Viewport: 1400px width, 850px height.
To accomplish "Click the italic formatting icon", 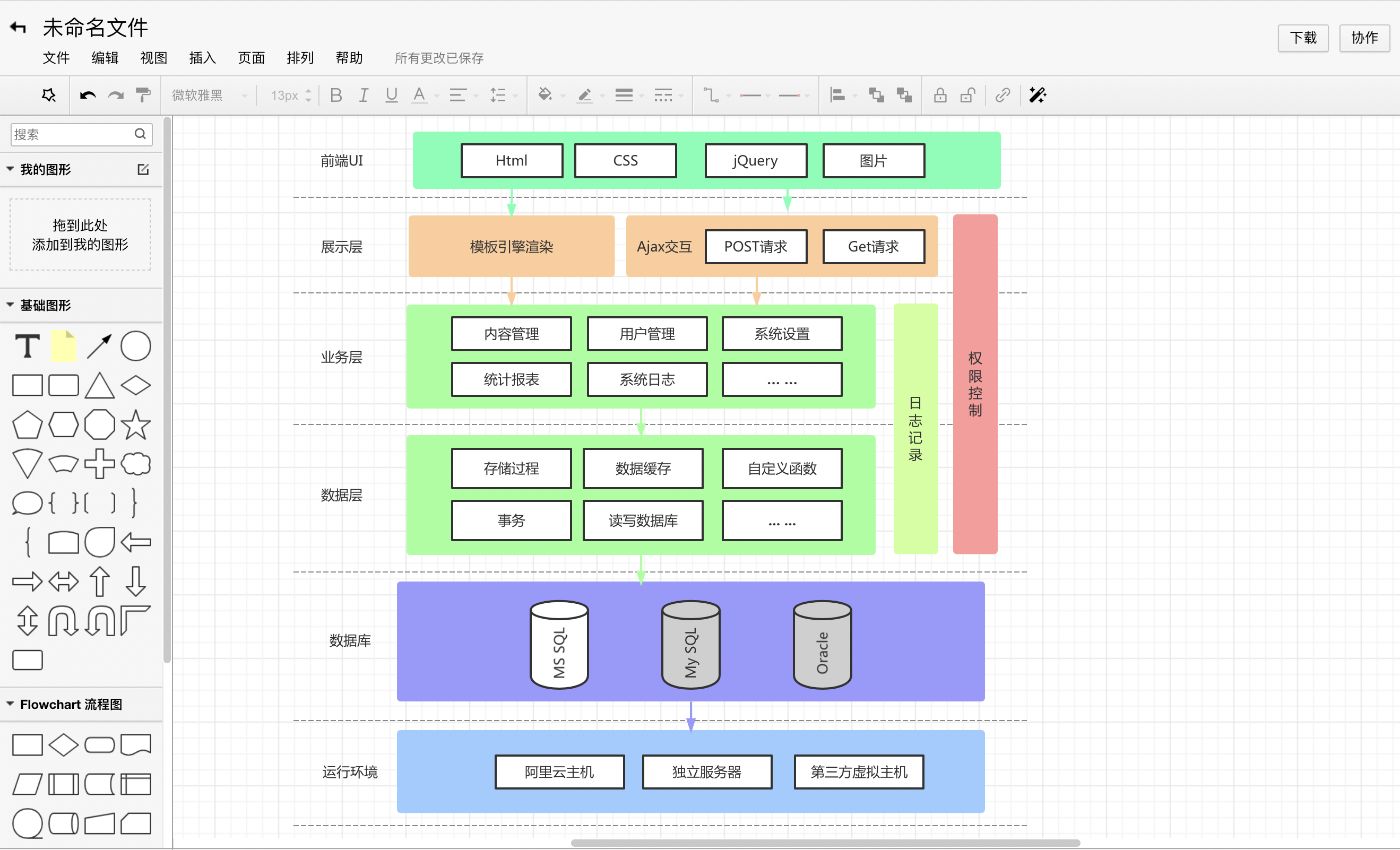I will (x=362, y=94).
